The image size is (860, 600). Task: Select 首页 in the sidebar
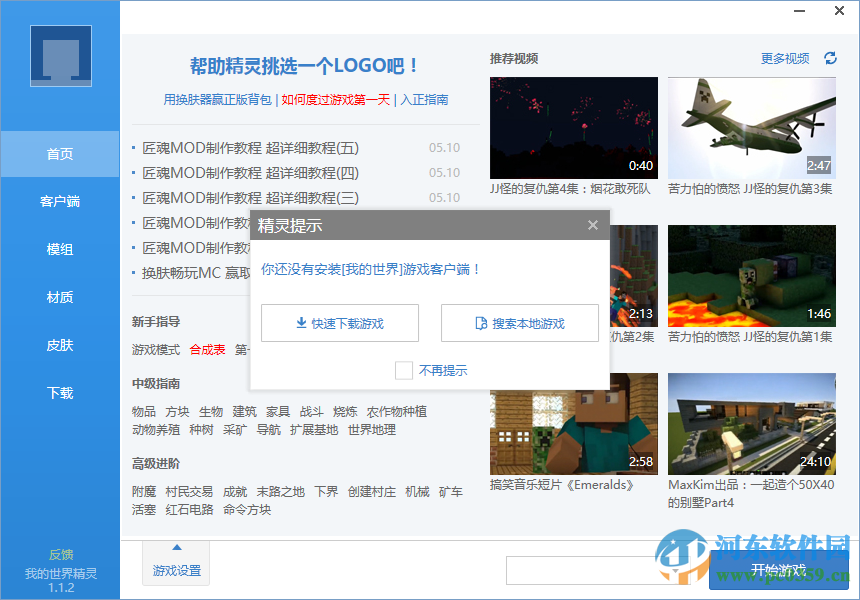click(x=59, y=153)
